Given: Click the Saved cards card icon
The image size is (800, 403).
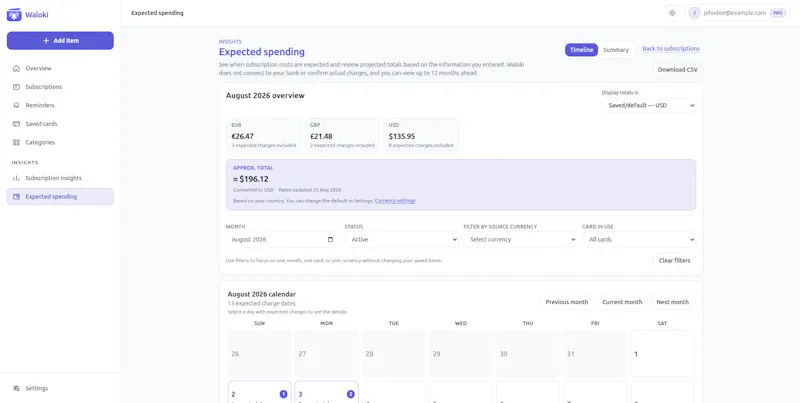Looking at the screenshot, I should point(16,124).
